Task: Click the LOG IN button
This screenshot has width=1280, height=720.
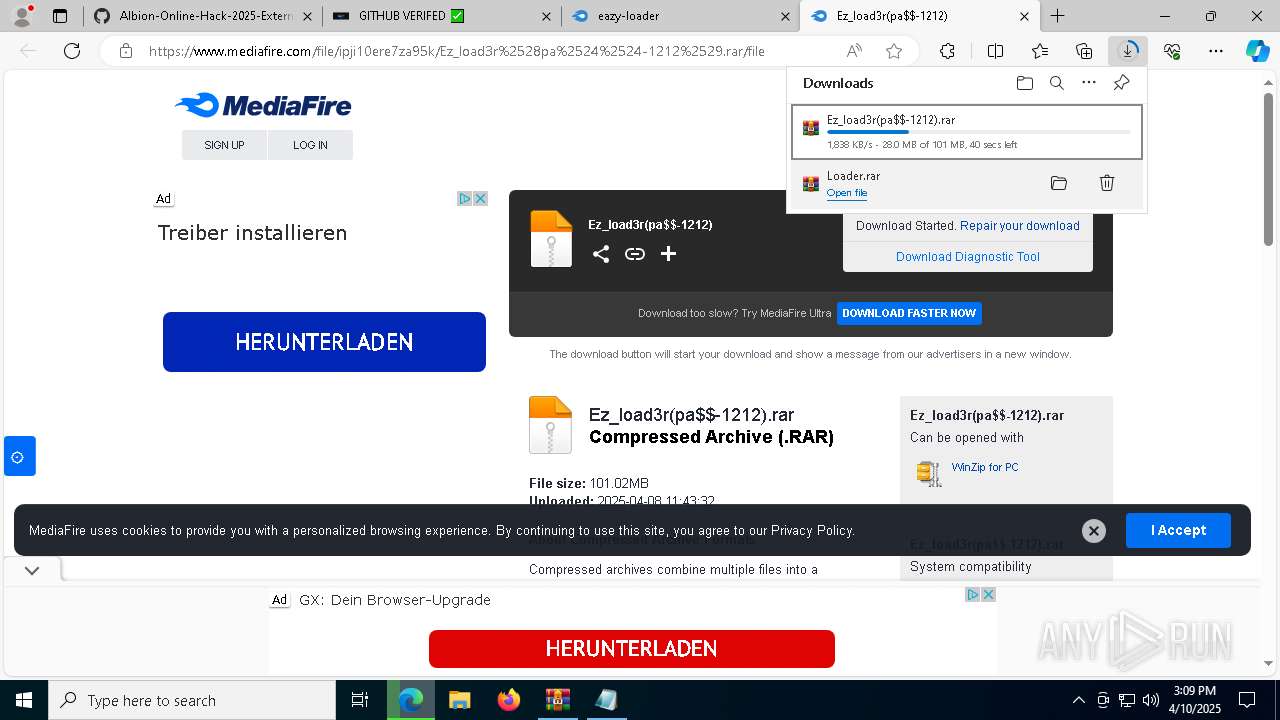Action: 310,145
